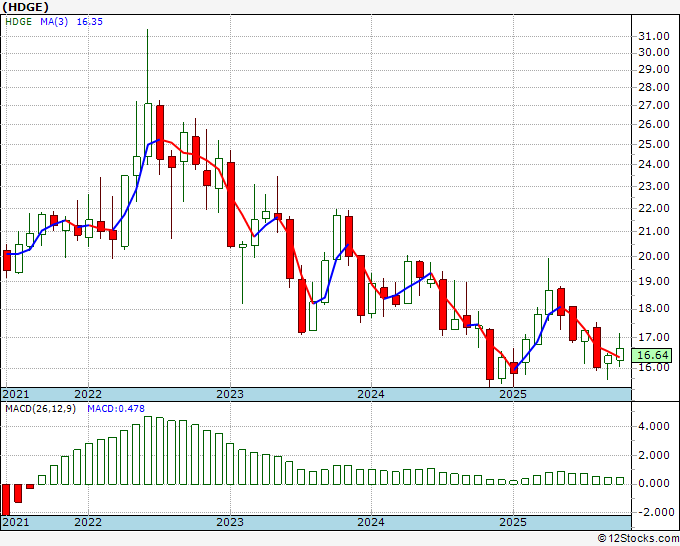Screen dimensions: 680x546
Task: Select 2023 on the price chart timeline
Action: click(x=230, y=394)
